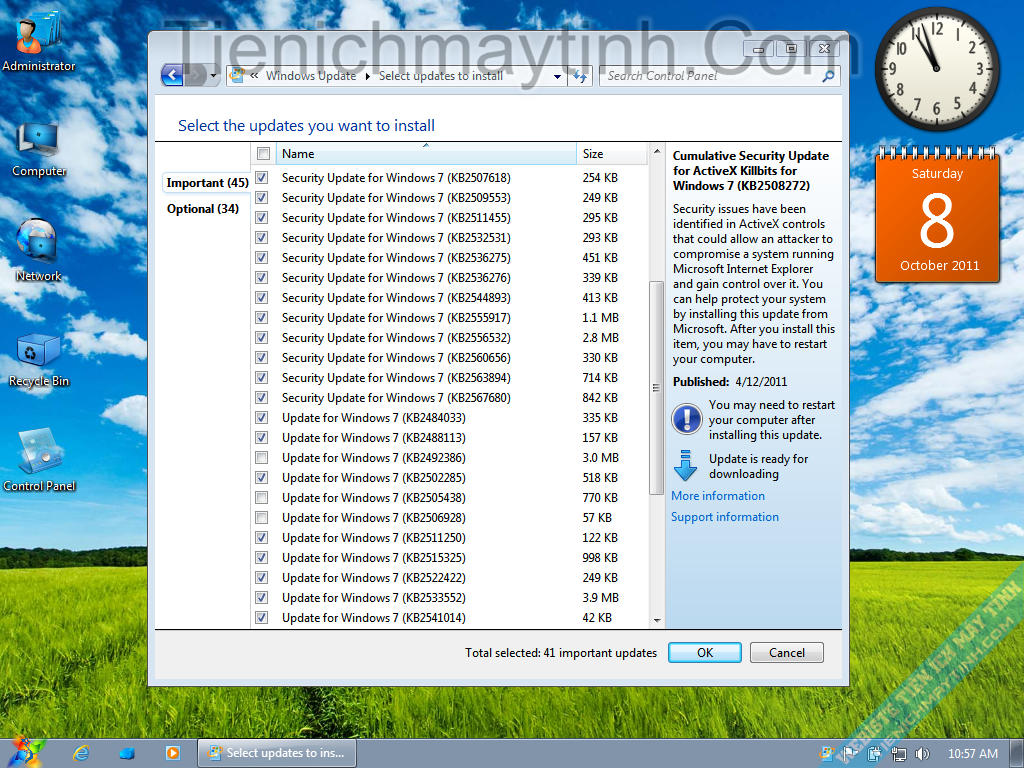Click the Select updates taskbar button
This screenshot has height=768, width=1024.
coord(276,753)
